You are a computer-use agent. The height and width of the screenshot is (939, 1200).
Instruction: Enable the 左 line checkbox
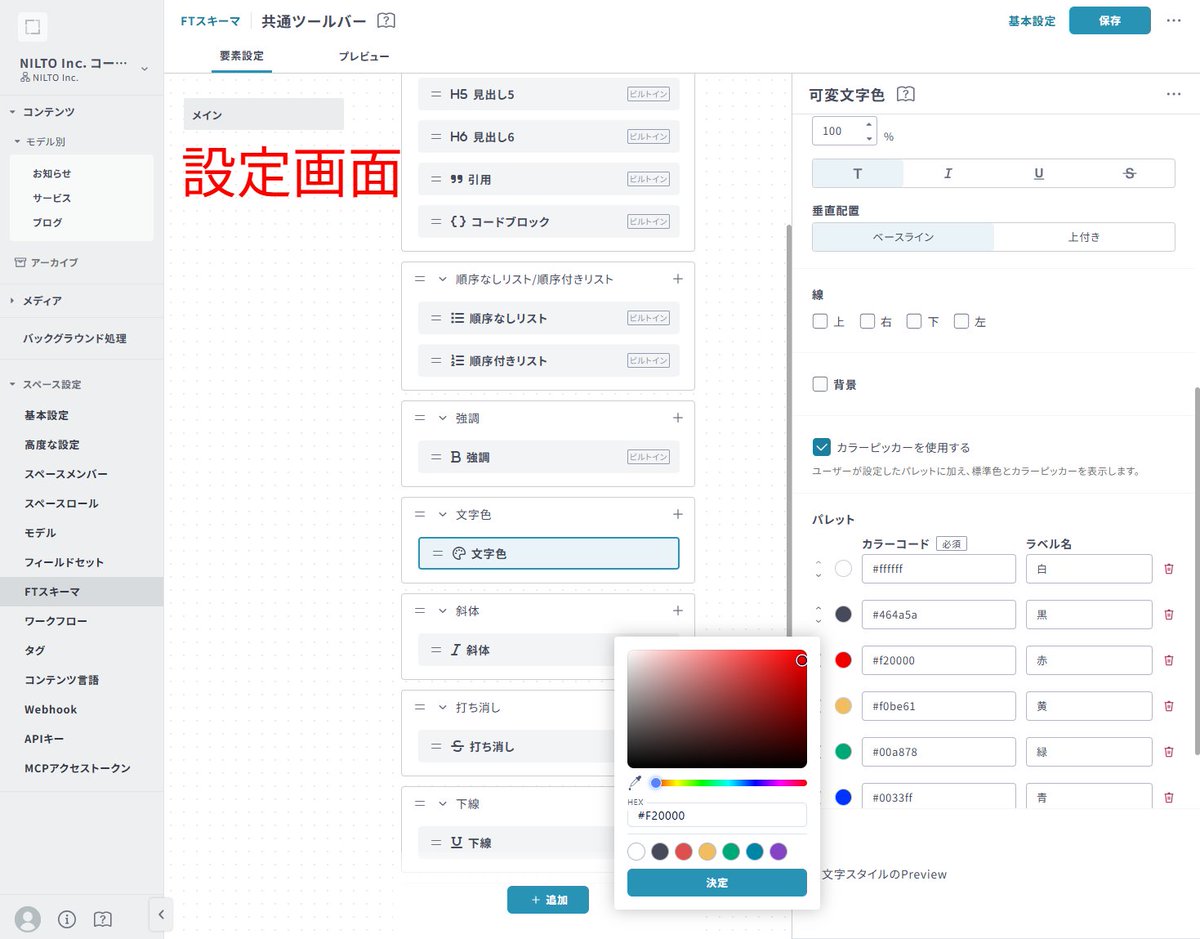click(961, 321)
